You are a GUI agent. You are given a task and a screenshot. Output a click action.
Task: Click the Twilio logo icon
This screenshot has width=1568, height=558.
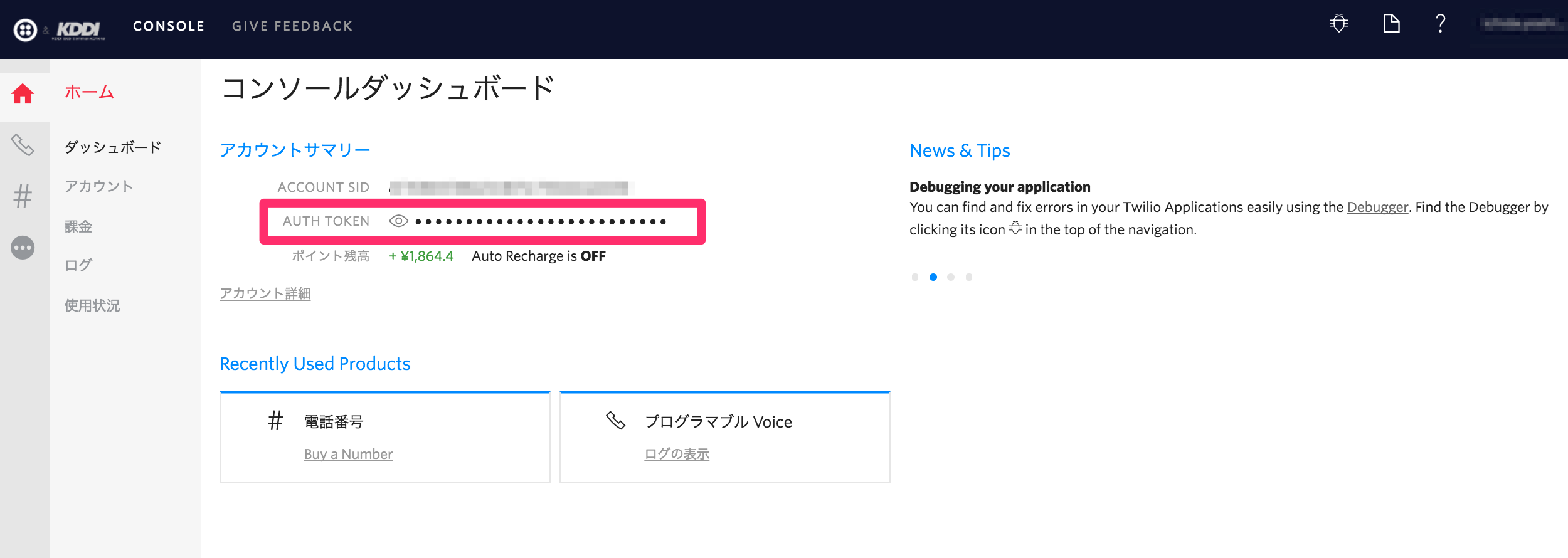[25, 29]
